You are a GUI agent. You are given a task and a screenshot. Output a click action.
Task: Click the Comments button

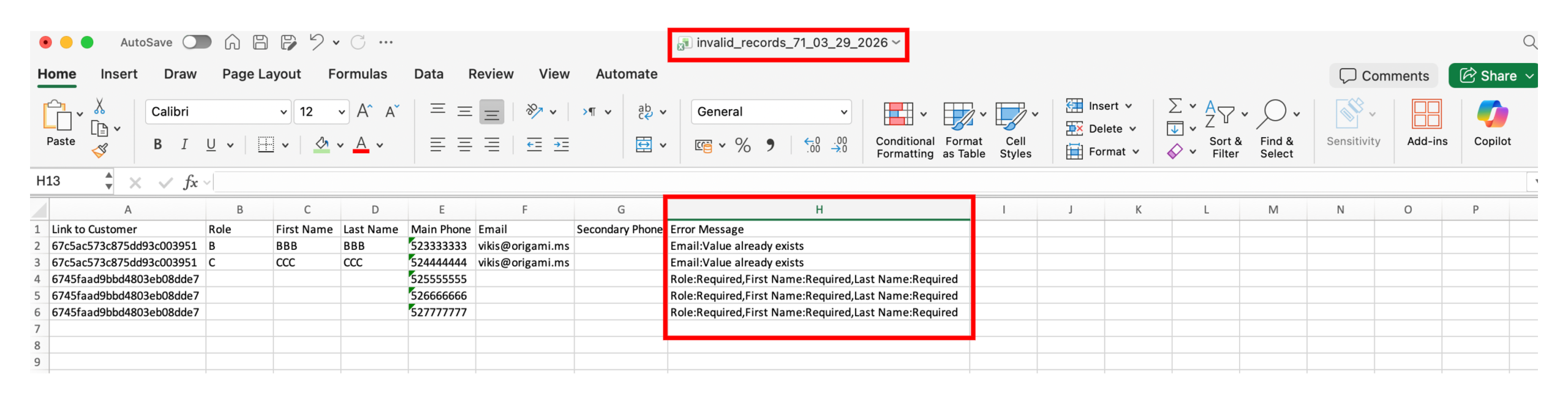click(1383, 76)
